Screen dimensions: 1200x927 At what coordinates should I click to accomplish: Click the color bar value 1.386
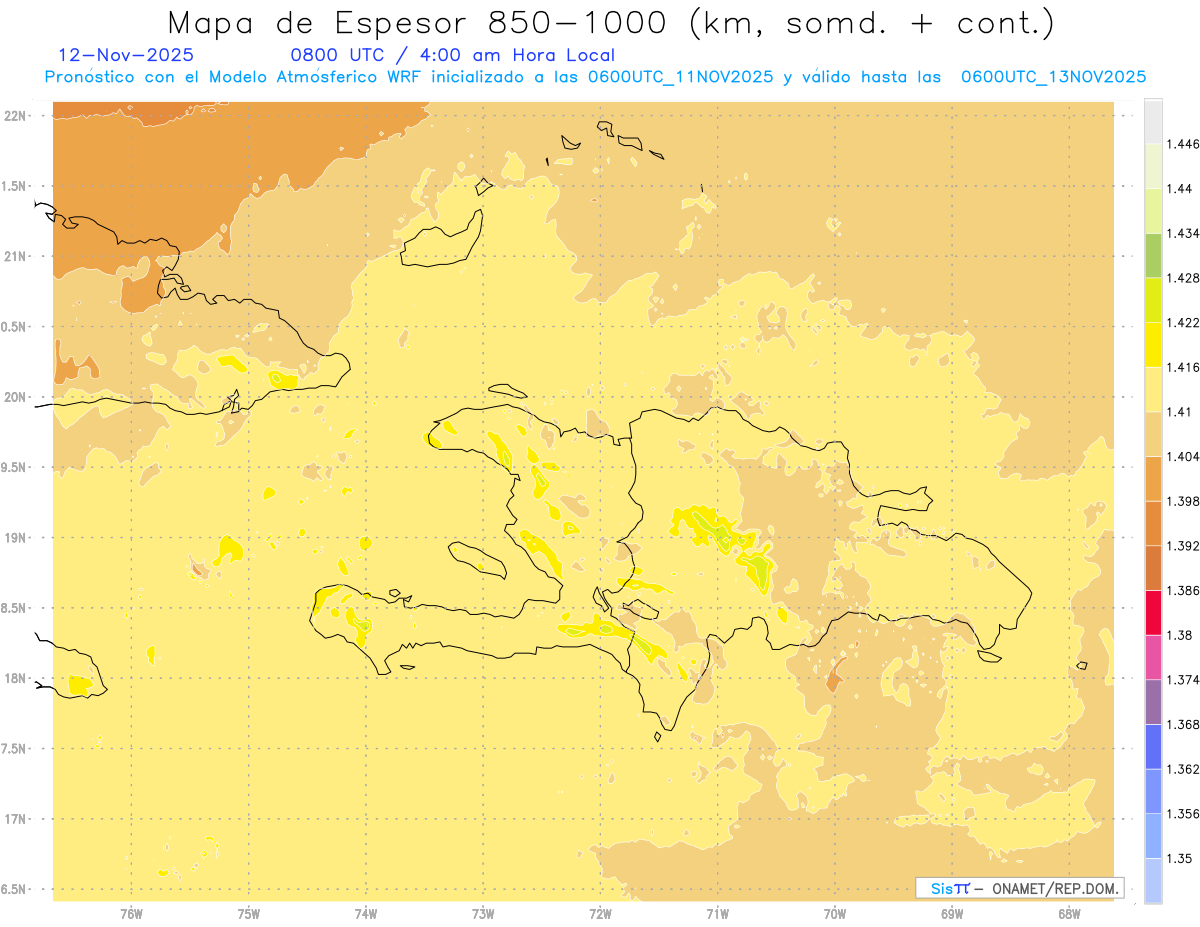(x=1184, y=591)
